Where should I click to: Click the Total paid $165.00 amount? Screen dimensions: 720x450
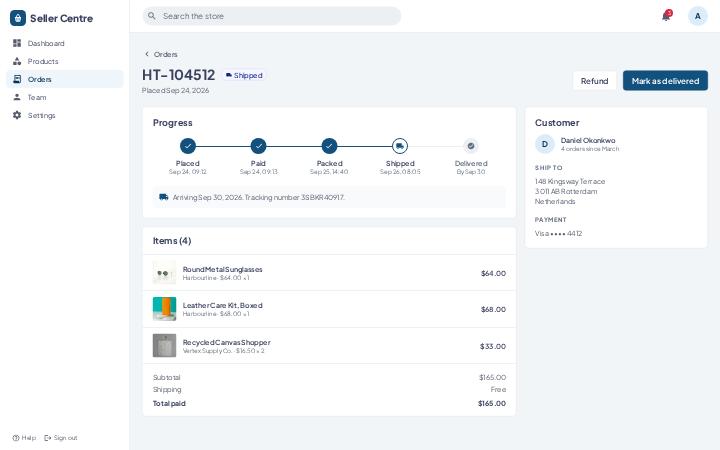click(x=492, y=403)
